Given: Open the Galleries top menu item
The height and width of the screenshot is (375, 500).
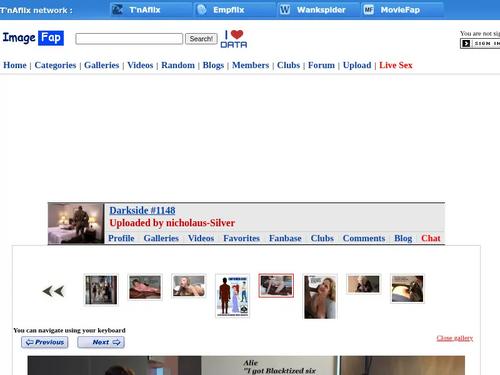Looking at the screenshot, I should pyautogui.click(x=102, y=65).
